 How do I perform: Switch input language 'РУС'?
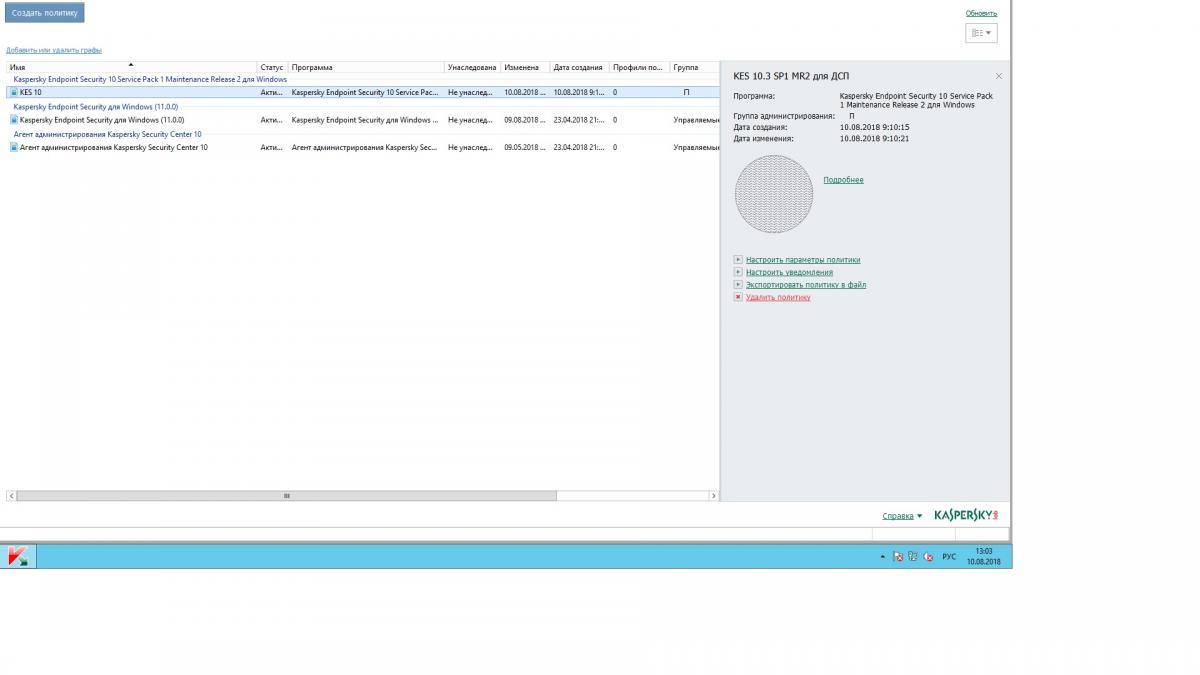(949, 557)
